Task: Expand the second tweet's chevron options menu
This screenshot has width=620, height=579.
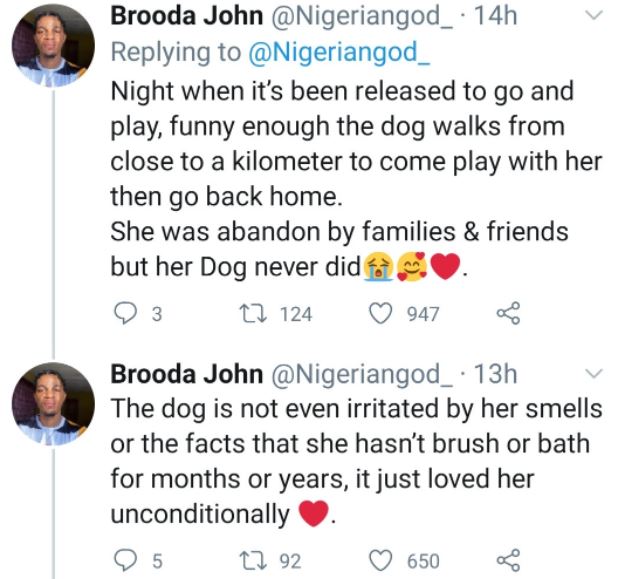Action: (x=592, y=374)
